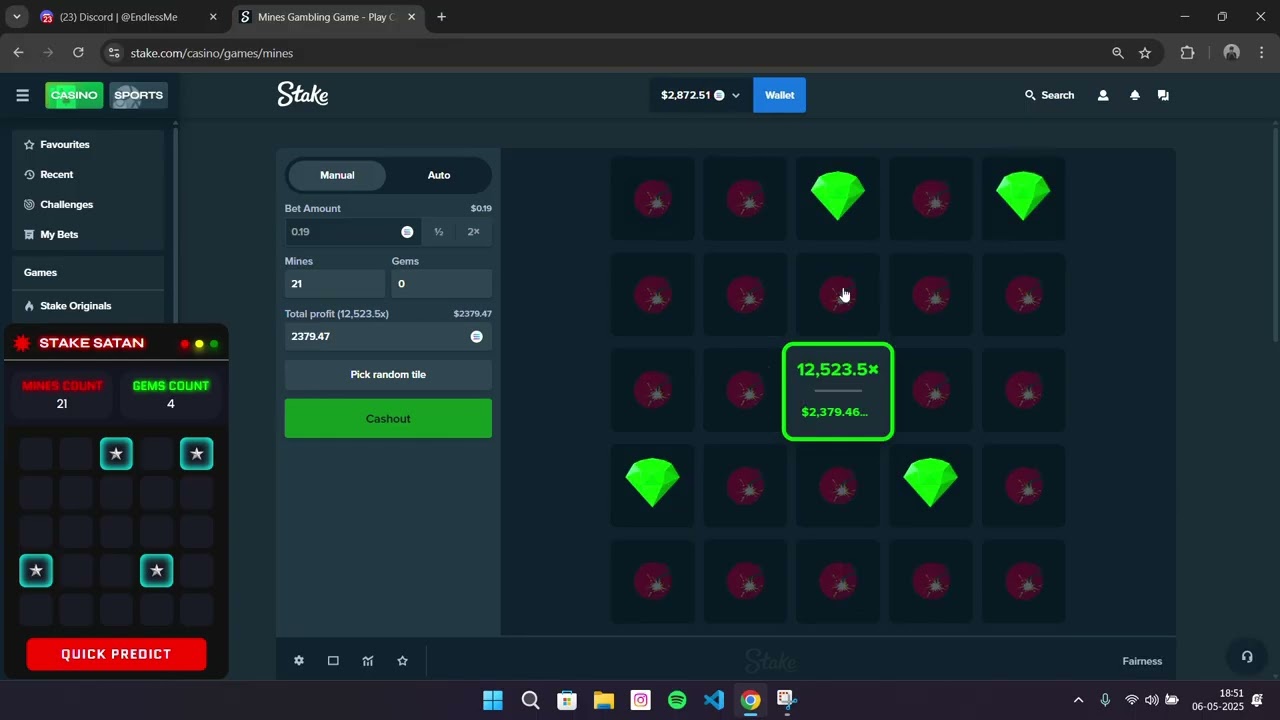Open the Fairness link
1280x720 pixels.
click(1142, 661)
